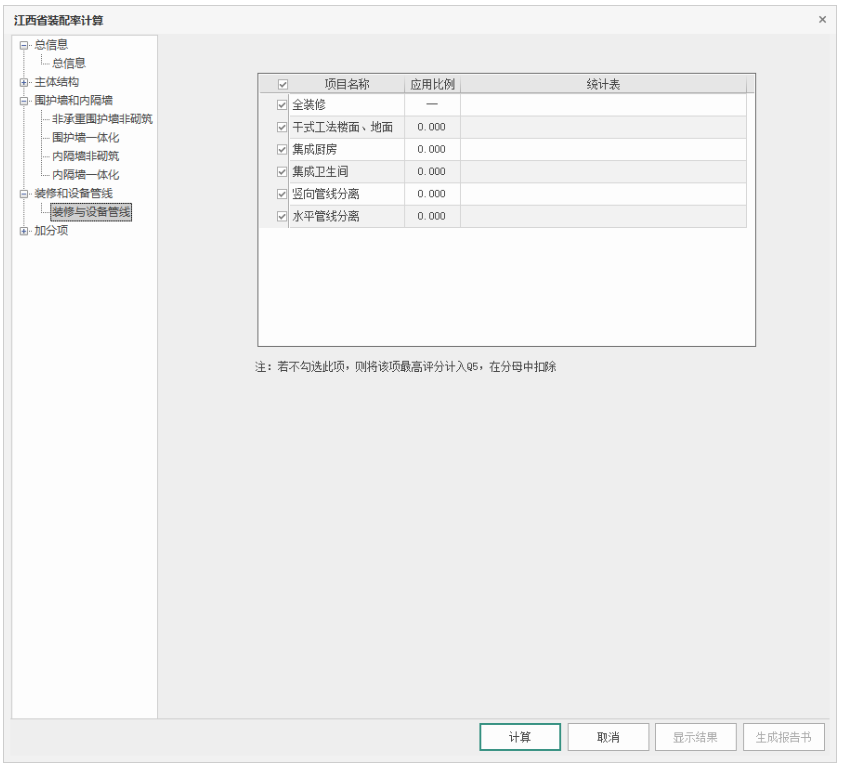Click the 取消 button
This screenshot has width=846, height=769.
pos(608,737)
